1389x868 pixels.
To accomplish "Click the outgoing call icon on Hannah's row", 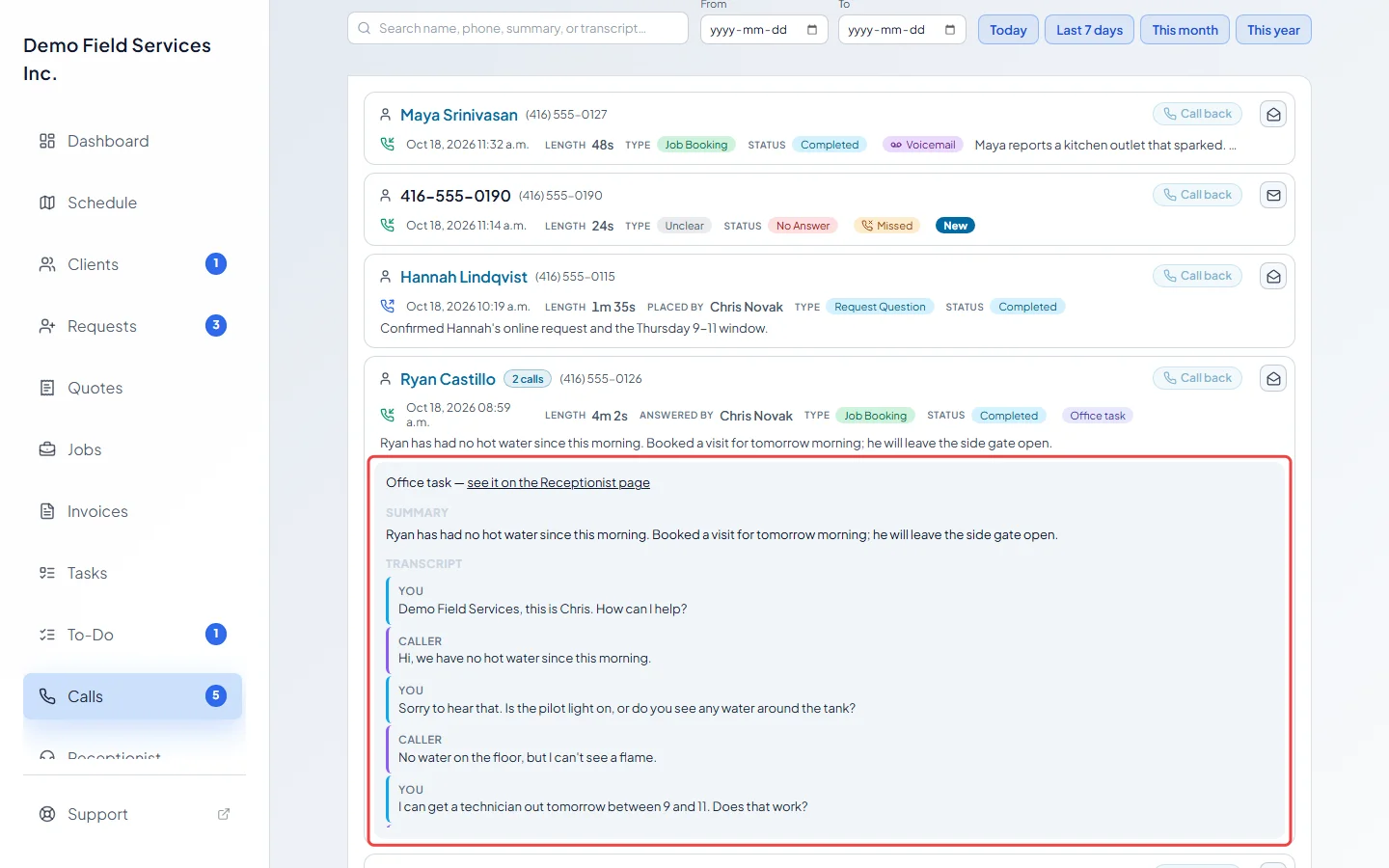I will coord(388,307).
